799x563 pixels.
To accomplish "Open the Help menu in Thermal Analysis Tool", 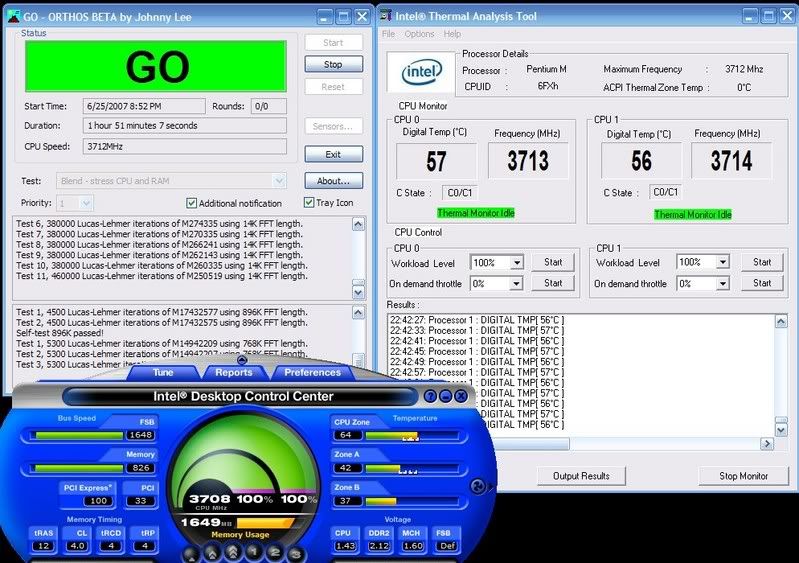I will click(452, 34).
